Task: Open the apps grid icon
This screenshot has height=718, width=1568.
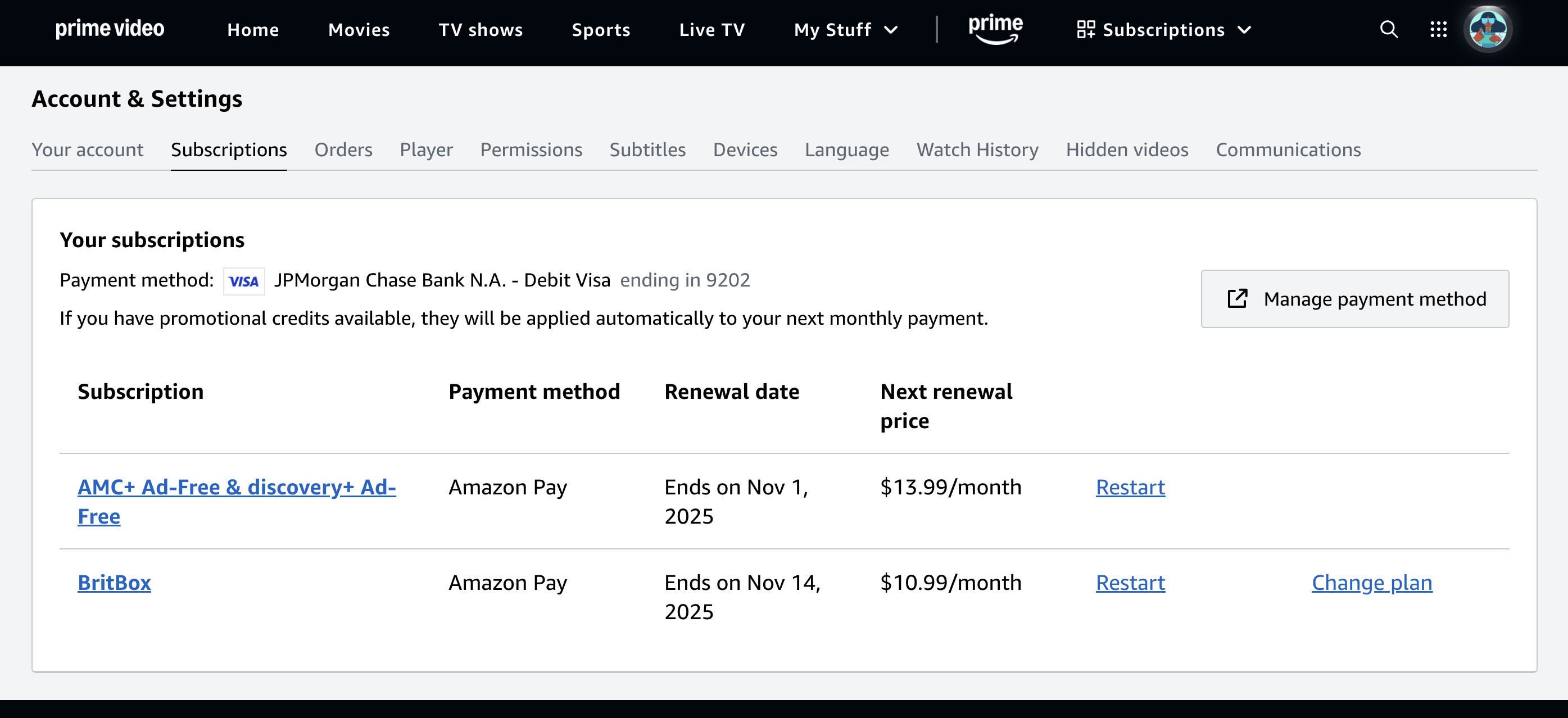Action: click(1438, 29)
